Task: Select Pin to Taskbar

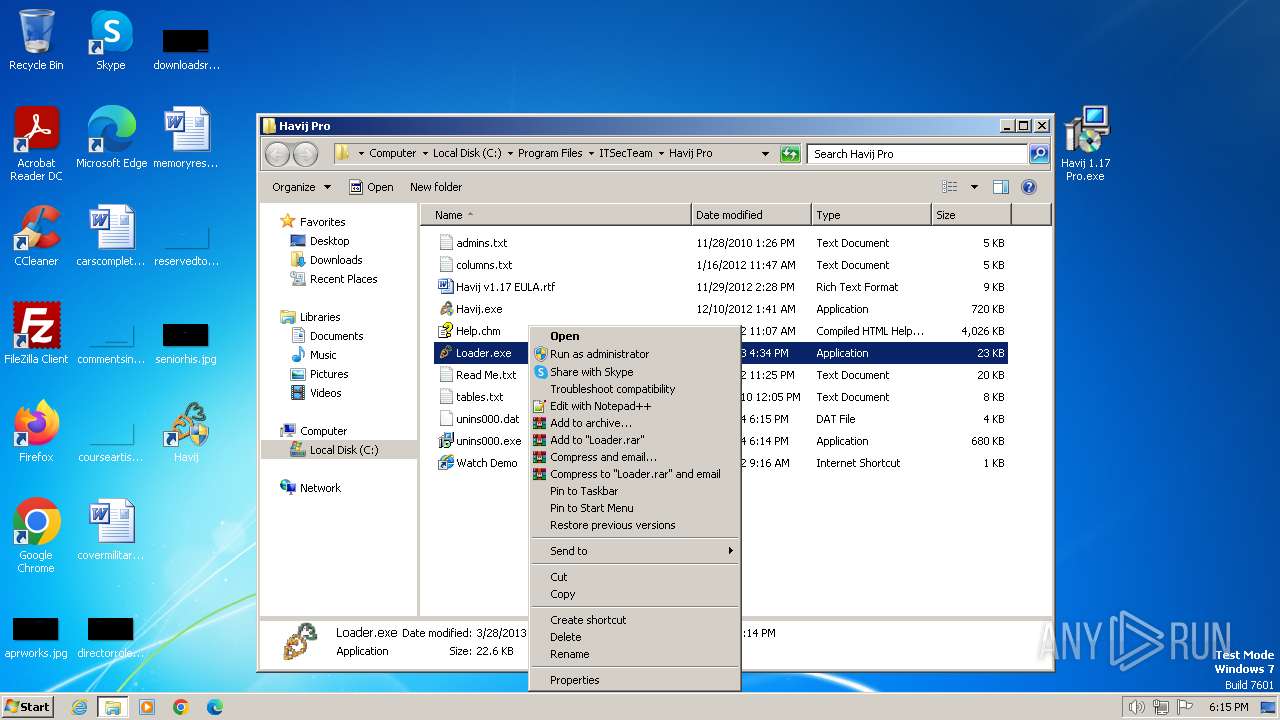Action: (x=635, y=491)
